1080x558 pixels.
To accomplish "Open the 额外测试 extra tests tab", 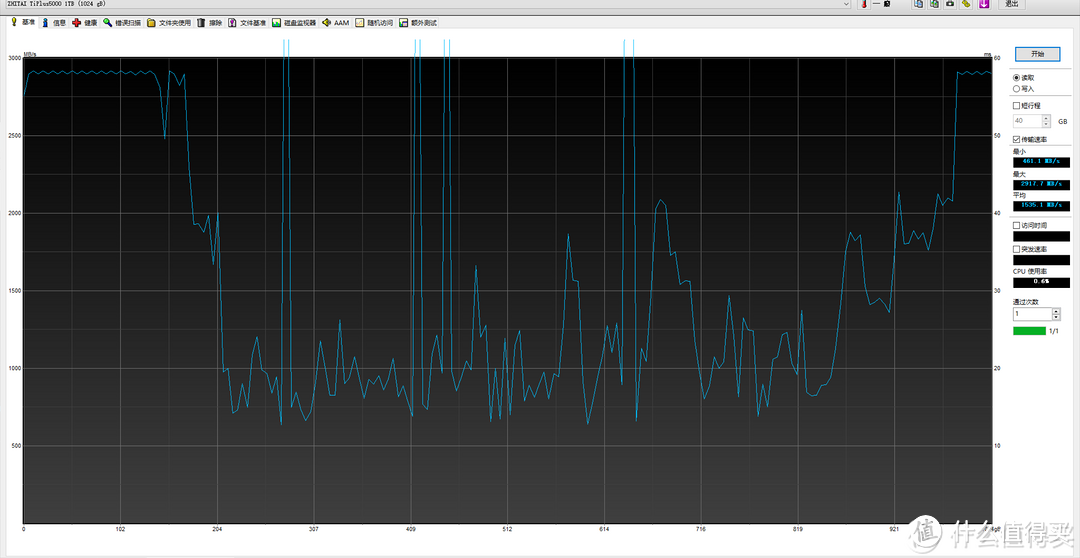I will pos(417,23).
